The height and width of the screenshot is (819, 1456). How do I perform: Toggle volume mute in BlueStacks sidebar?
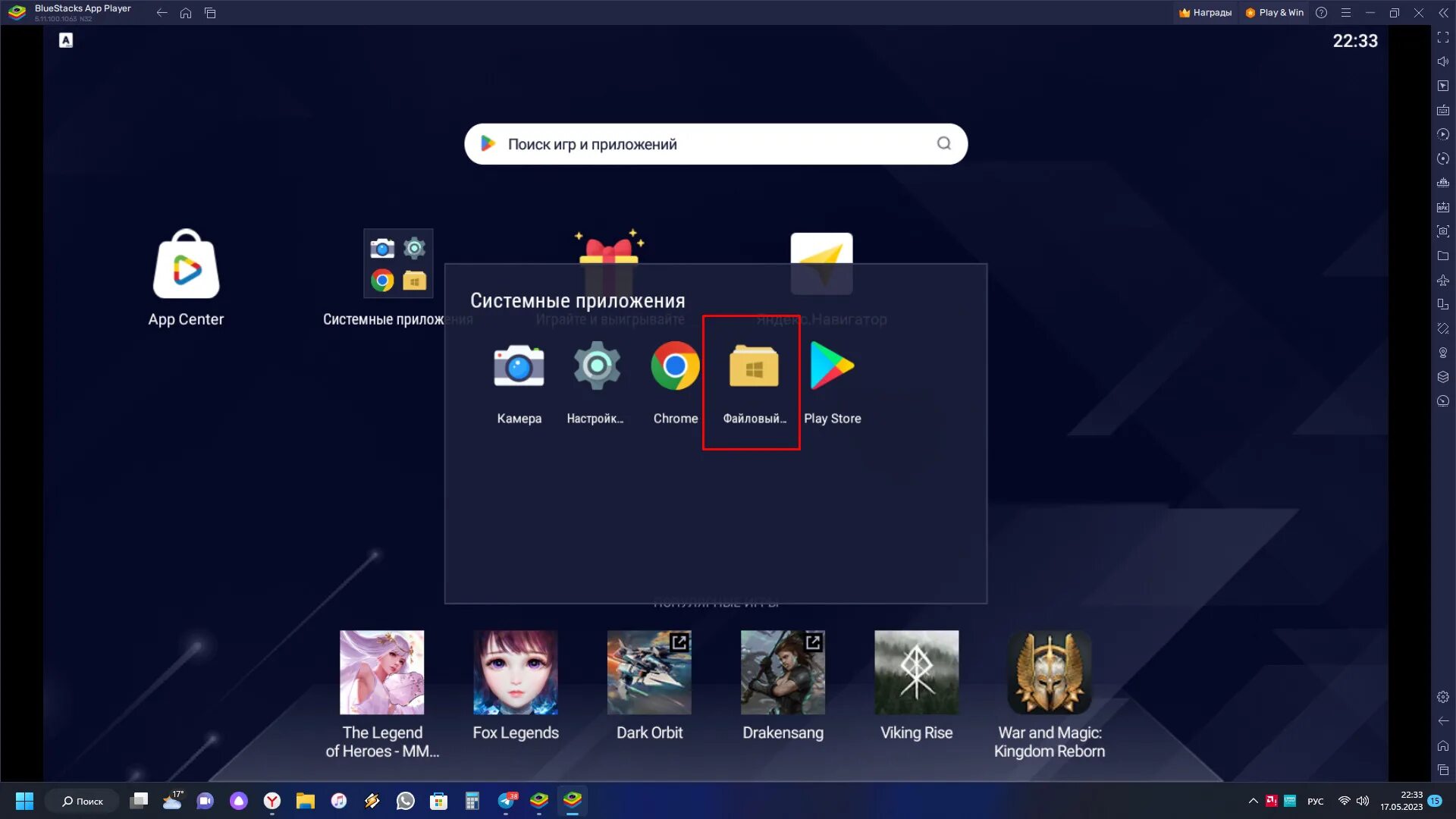[1443, 61]
